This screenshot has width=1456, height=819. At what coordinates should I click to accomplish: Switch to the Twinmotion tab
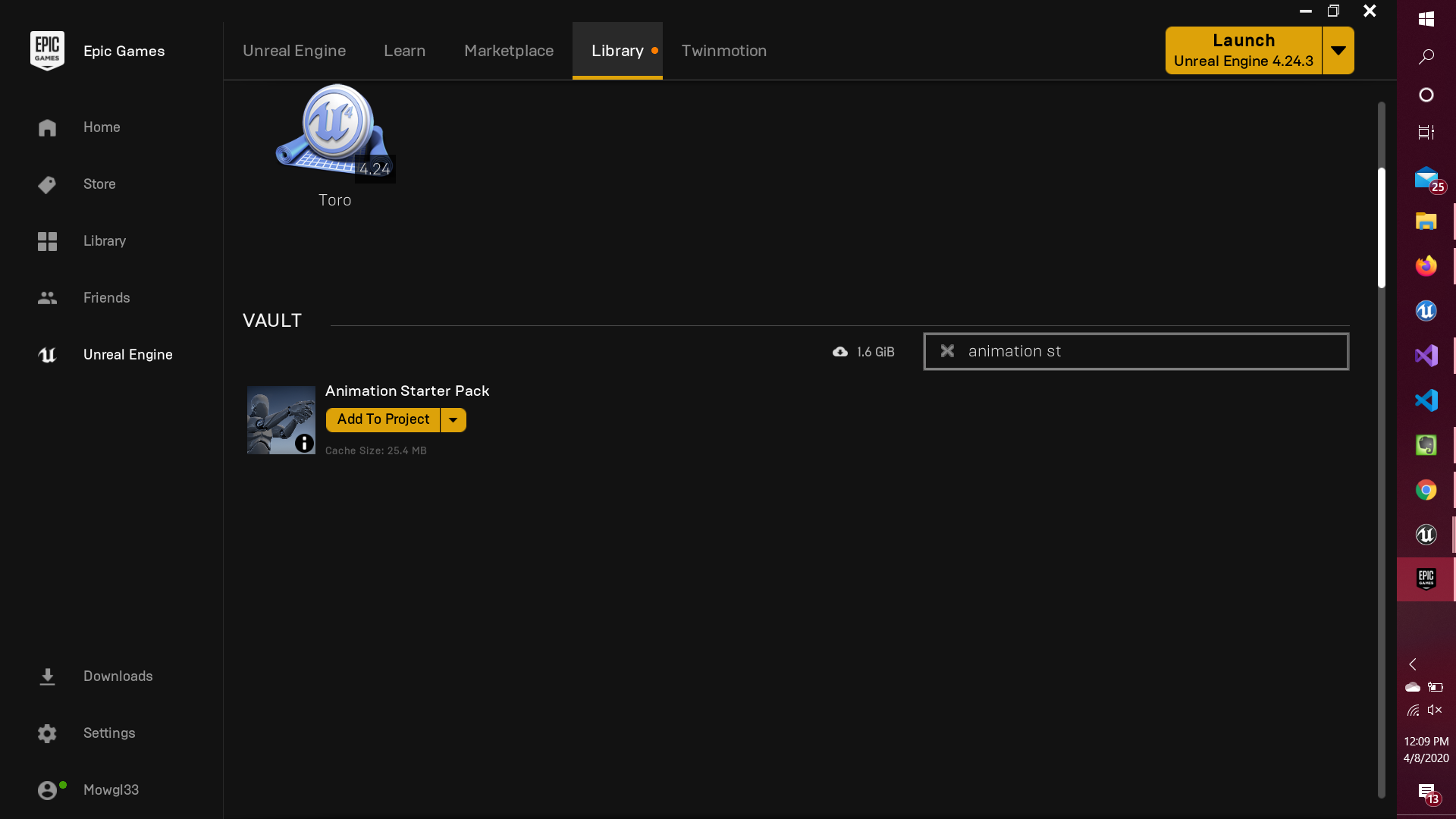pyautogui.click(x=723, y=51)
